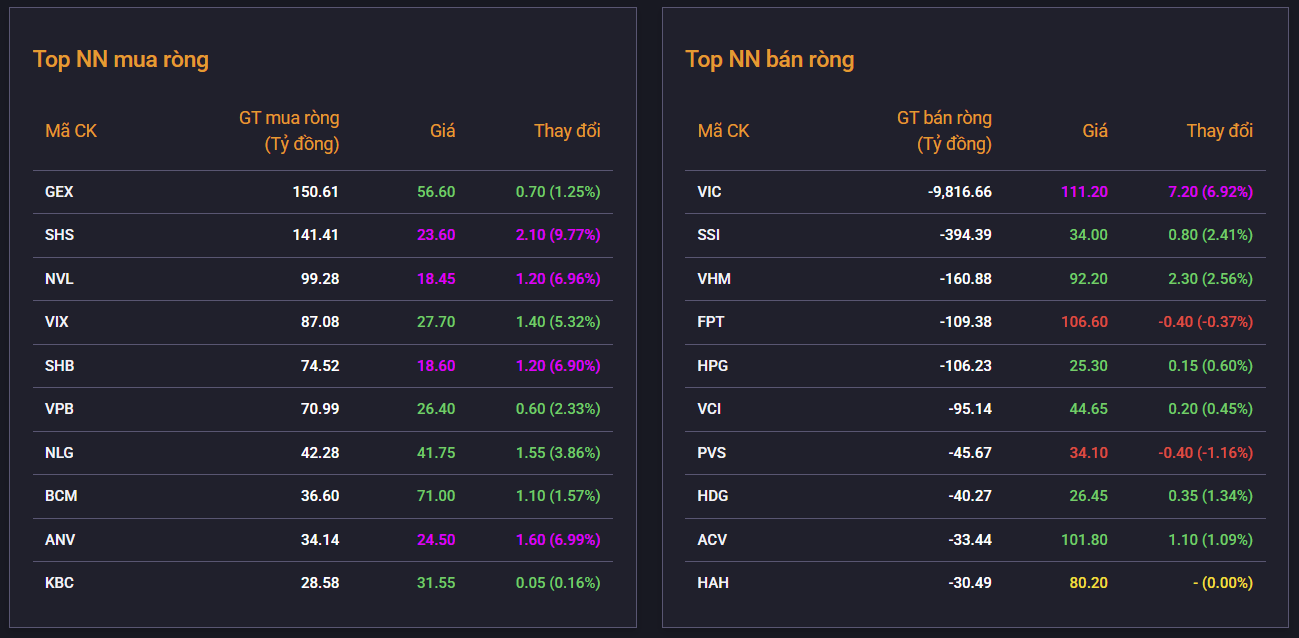Open the GEX stock ticker
The height and width of the screenshot is (638, 1299).
pos(59,192)
